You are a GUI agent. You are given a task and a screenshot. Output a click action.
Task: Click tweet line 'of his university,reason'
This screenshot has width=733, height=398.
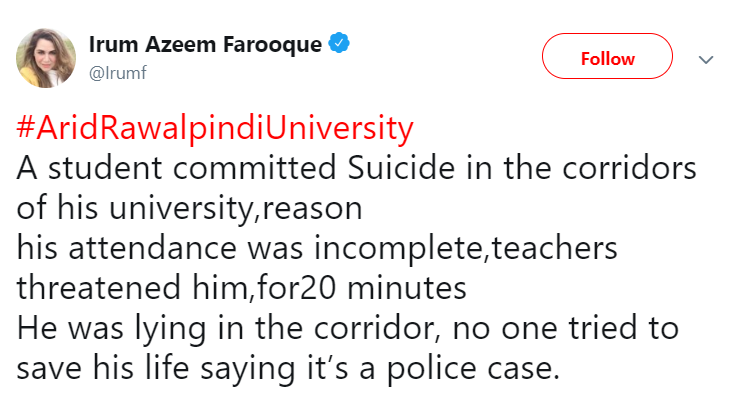190,208
